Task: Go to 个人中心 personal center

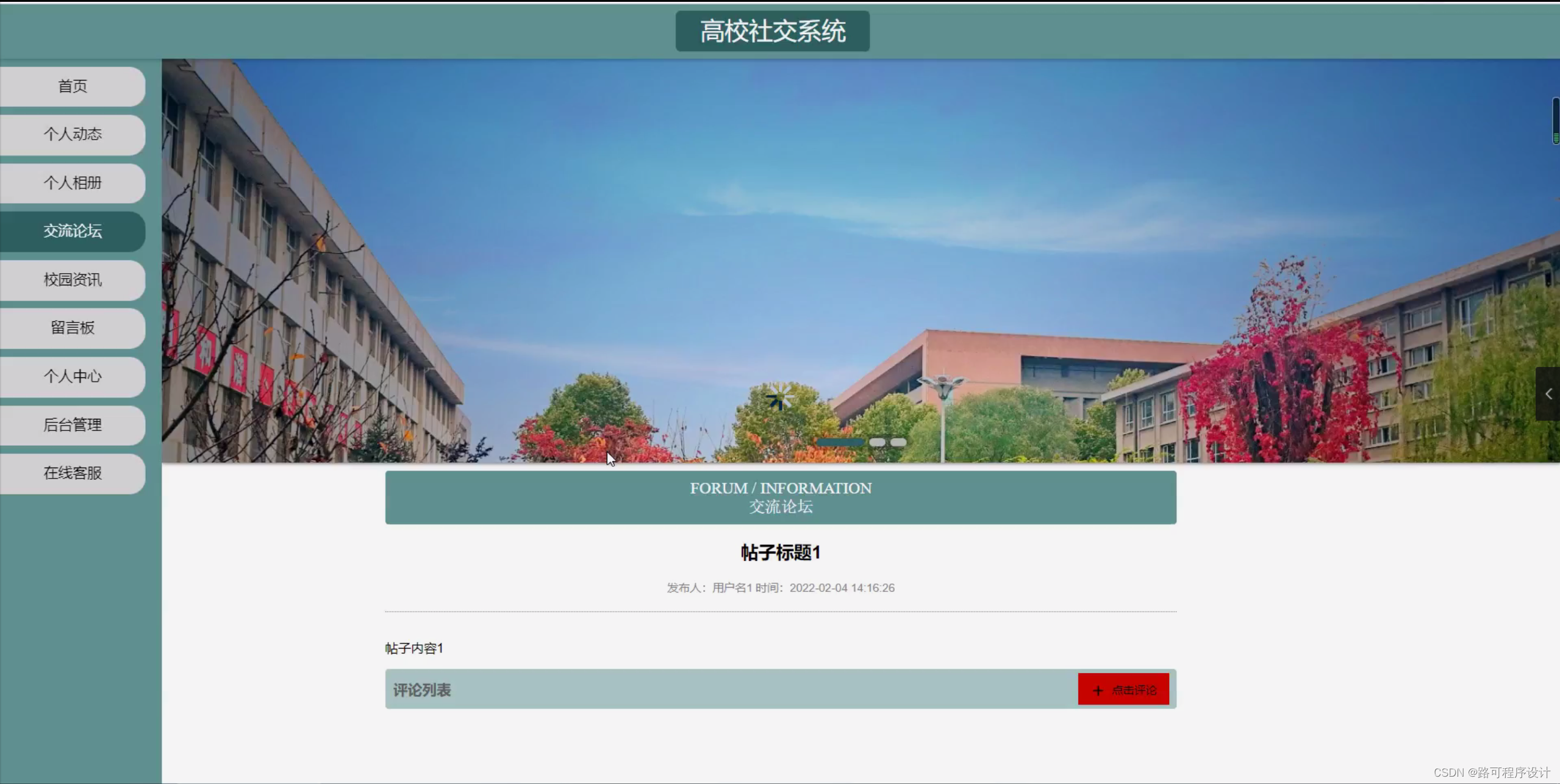Action: tap(73, 376)
